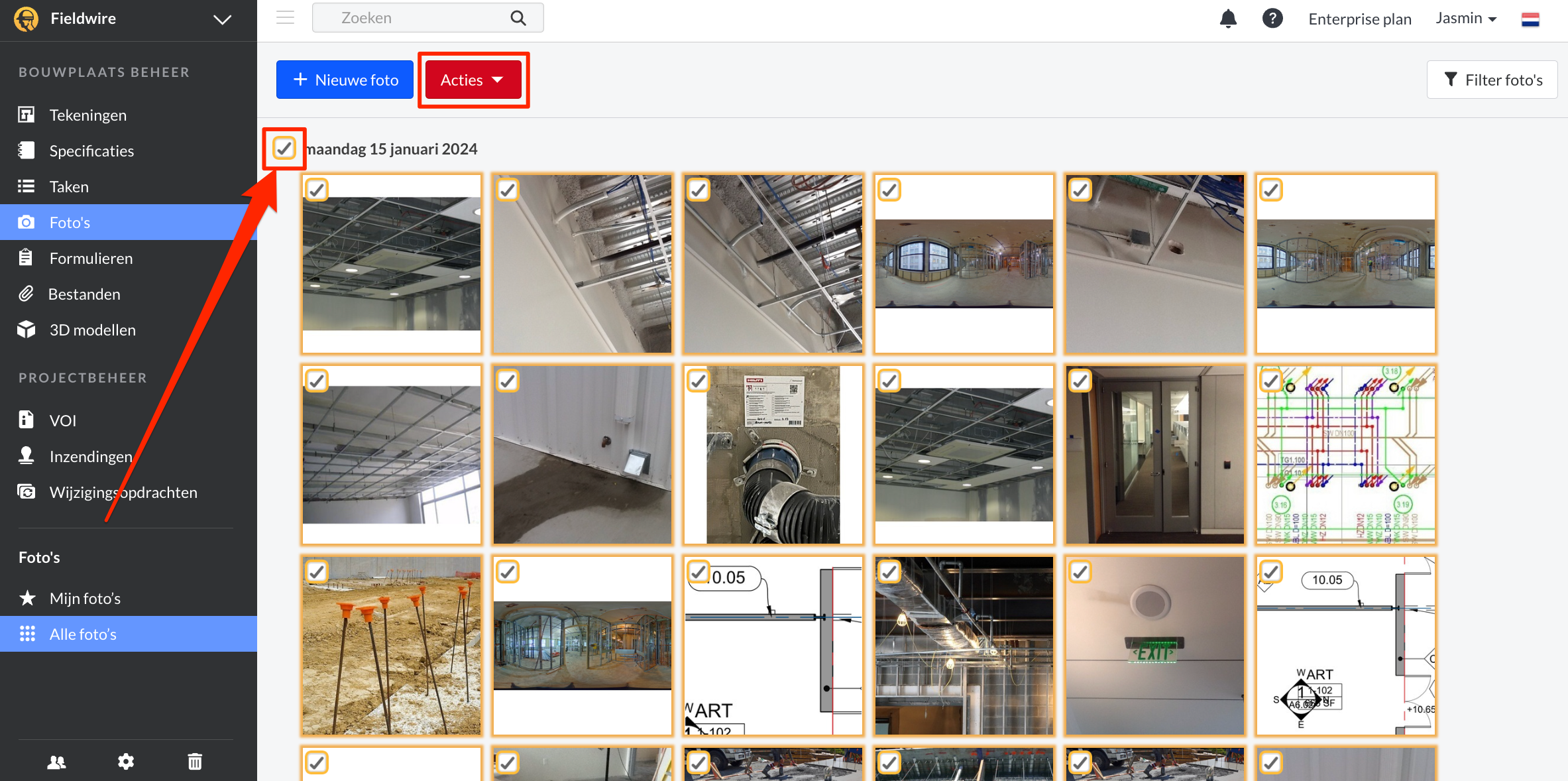The width and height of the screenshot is (1568, 781).
Task: Open the people/team icon
Action: tap(57, 762)
